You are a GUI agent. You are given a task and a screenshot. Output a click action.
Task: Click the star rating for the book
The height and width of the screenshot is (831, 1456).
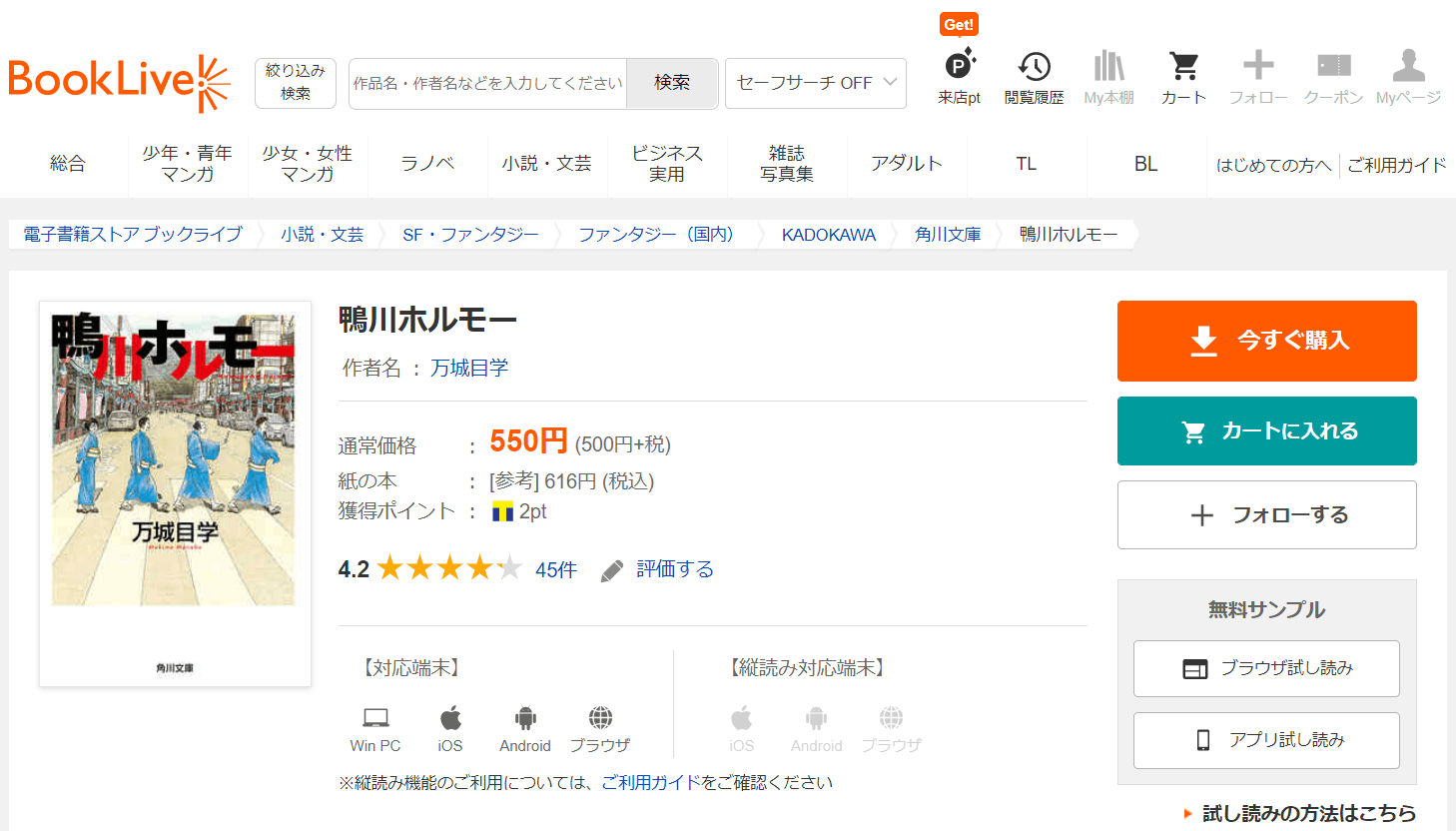tap(449, 569)
